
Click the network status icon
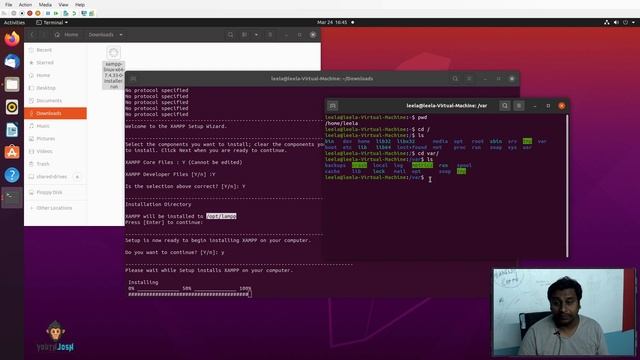(x=607, y=22)
